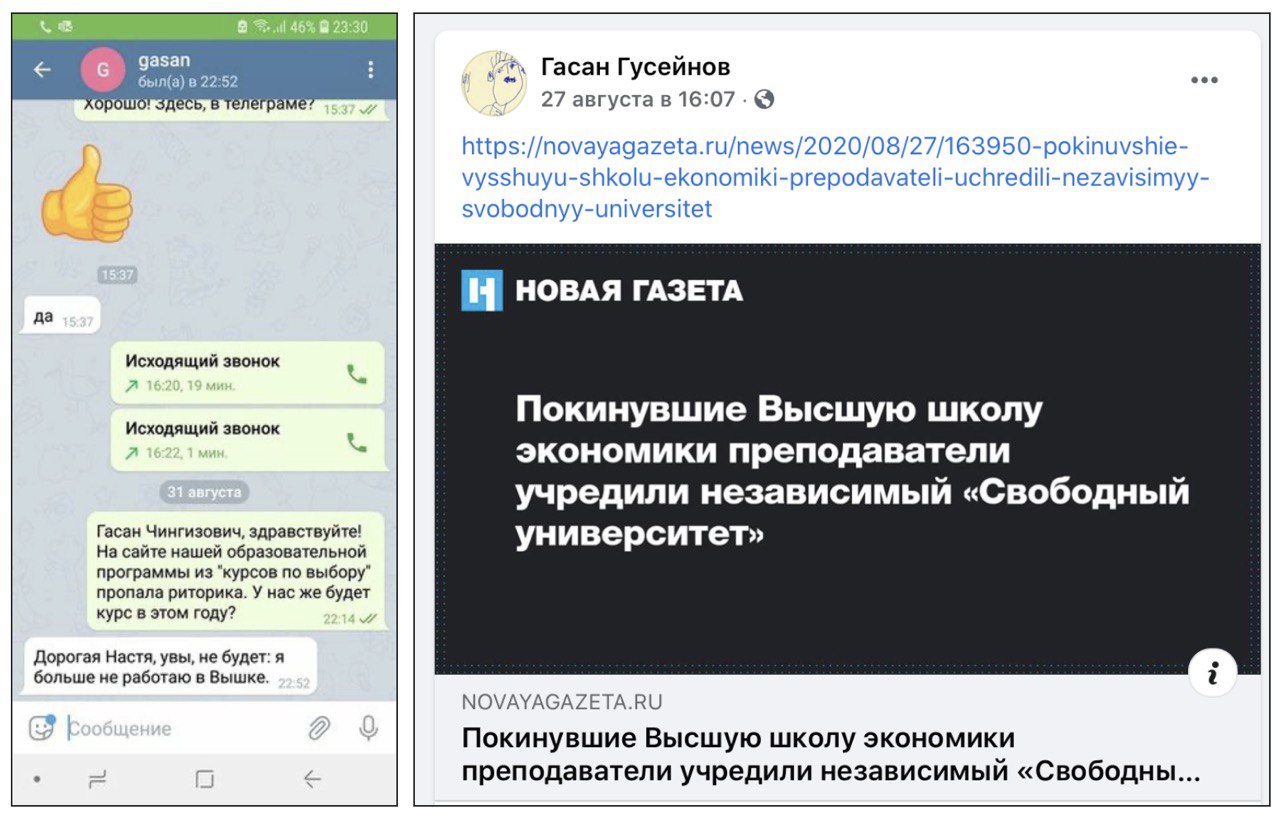Open the post timestamp '27 августа в 16:07'
1280x816 pixels.
point(638,99)
